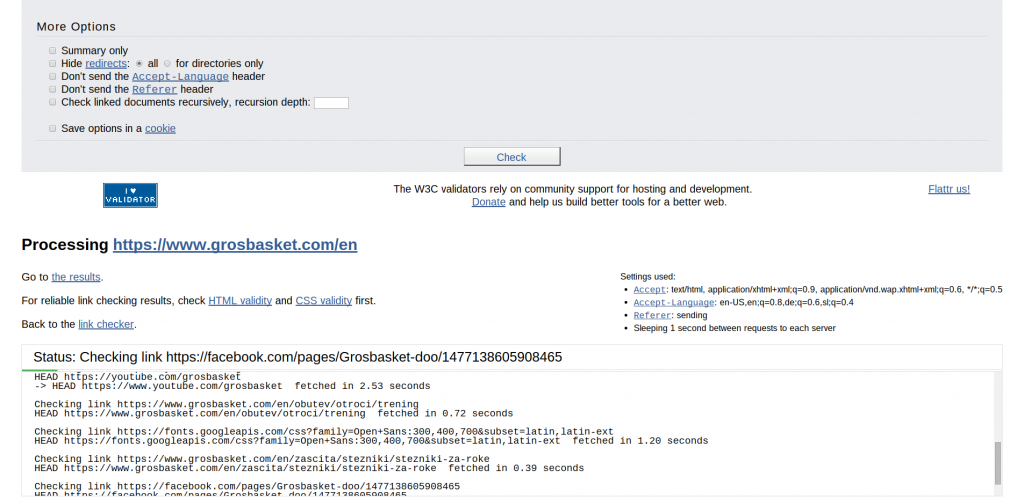Click the cookie link in options
The width and height of the screenshot is (1024, 499).
tap(160, 128)
